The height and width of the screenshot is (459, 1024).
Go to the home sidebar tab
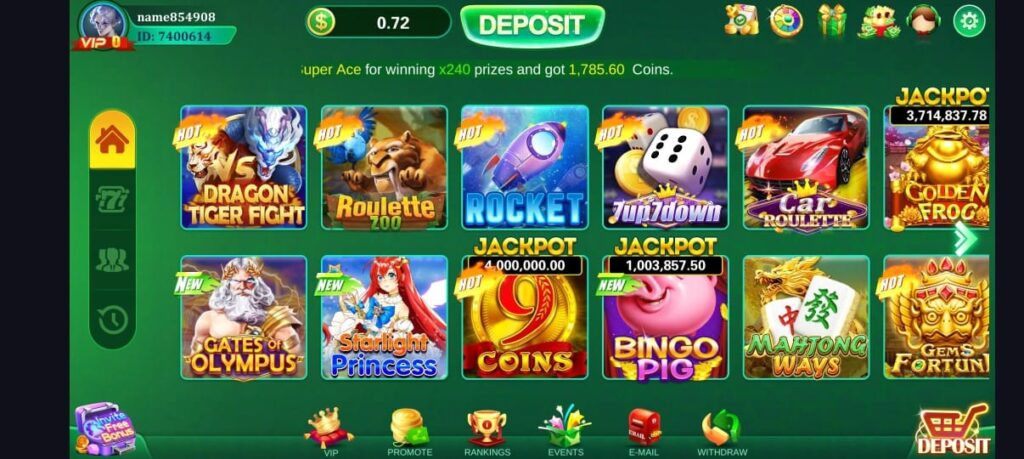click(x=112, y=140)
